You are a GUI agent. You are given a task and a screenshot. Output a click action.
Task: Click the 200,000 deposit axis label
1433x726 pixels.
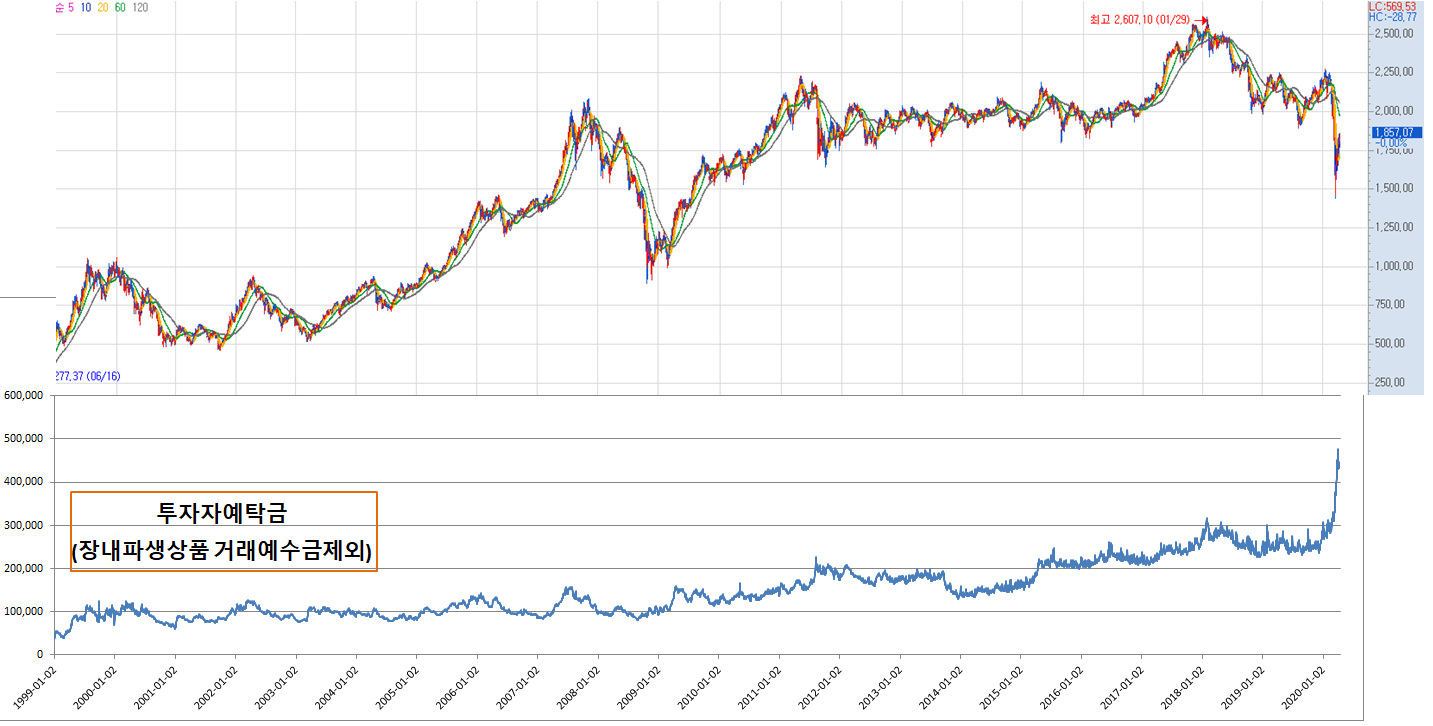24,568
